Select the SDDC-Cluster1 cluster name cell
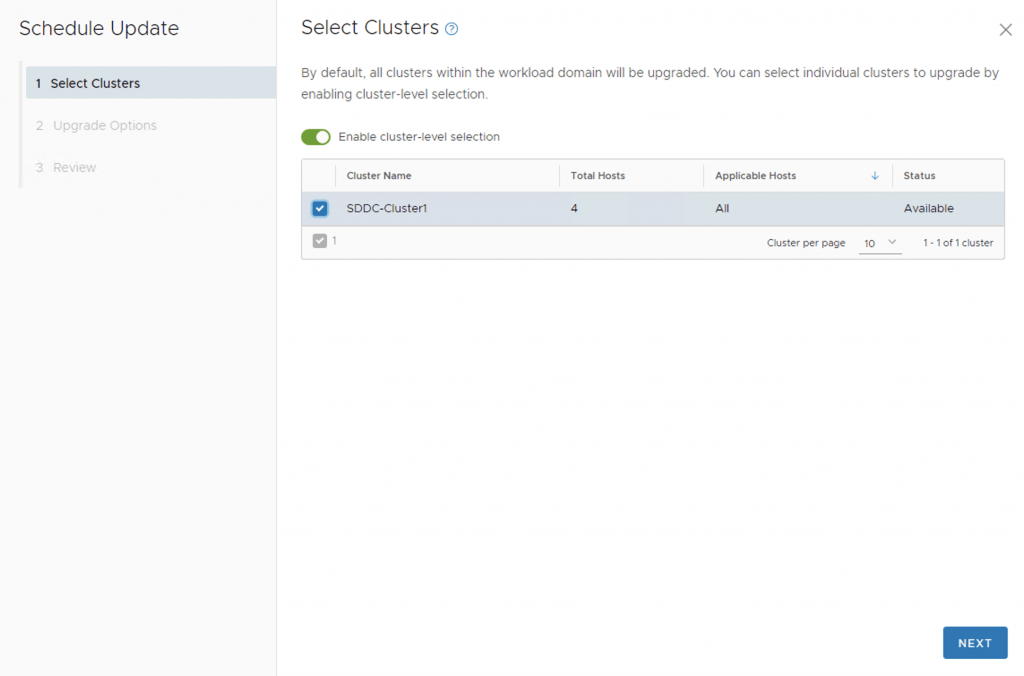Image resolution: width=1024 pixels, height=676 pixels. [385, 209]
